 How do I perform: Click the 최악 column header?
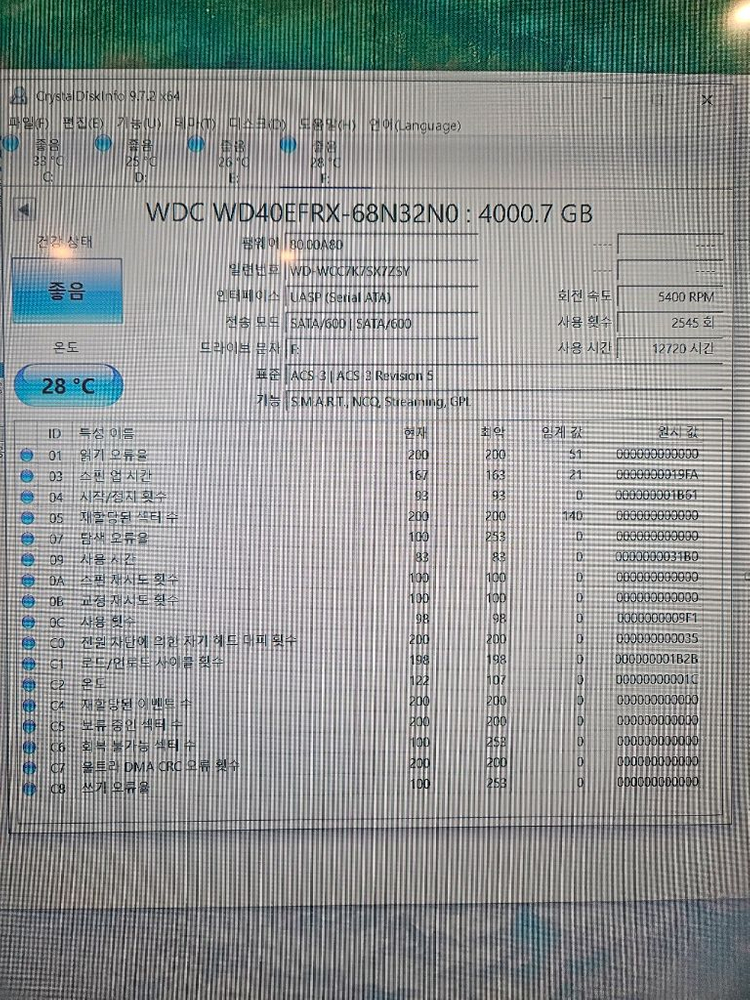492,432
